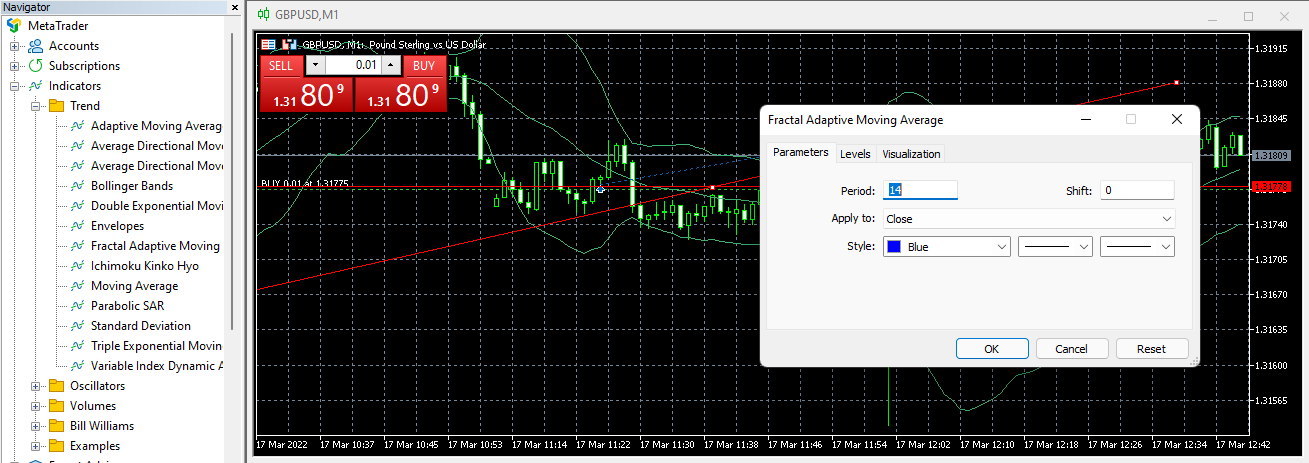This screenshot has height=463, width=1309.
Task: Select the Standard Deviation indicator icon
Action: tap(77, 326)
